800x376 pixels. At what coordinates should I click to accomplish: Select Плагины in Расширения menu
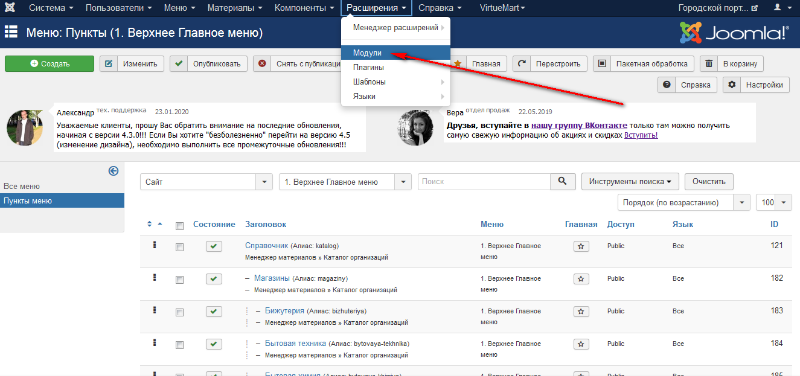pos(395,67)
